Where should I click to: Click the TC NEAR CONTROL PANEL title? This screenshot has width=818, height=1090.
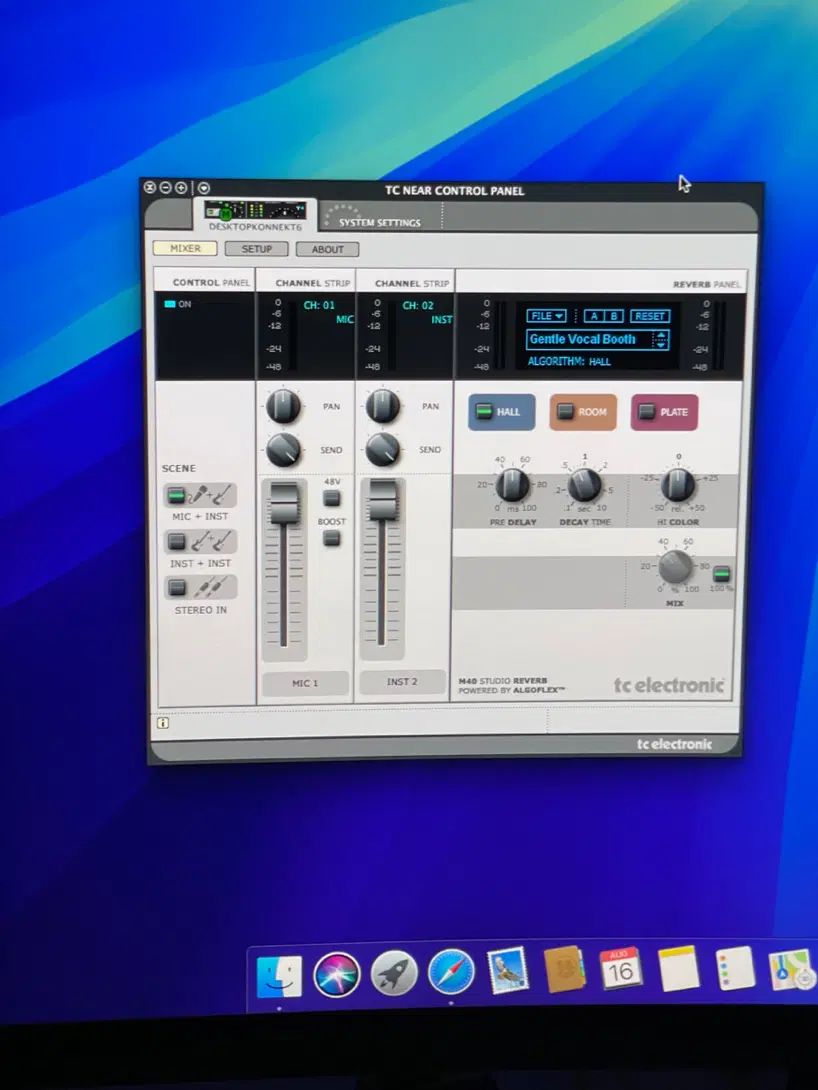455,190
